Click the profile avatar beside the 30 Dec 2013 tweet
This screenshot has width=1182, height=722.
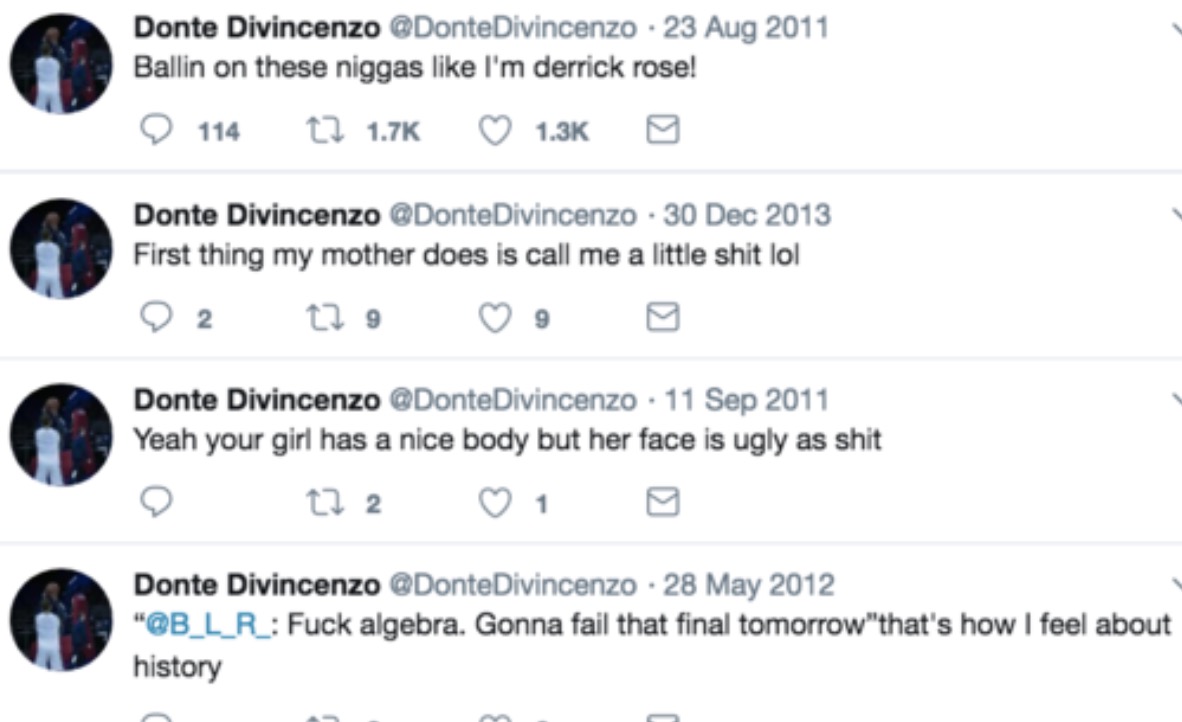coord(61,250)
